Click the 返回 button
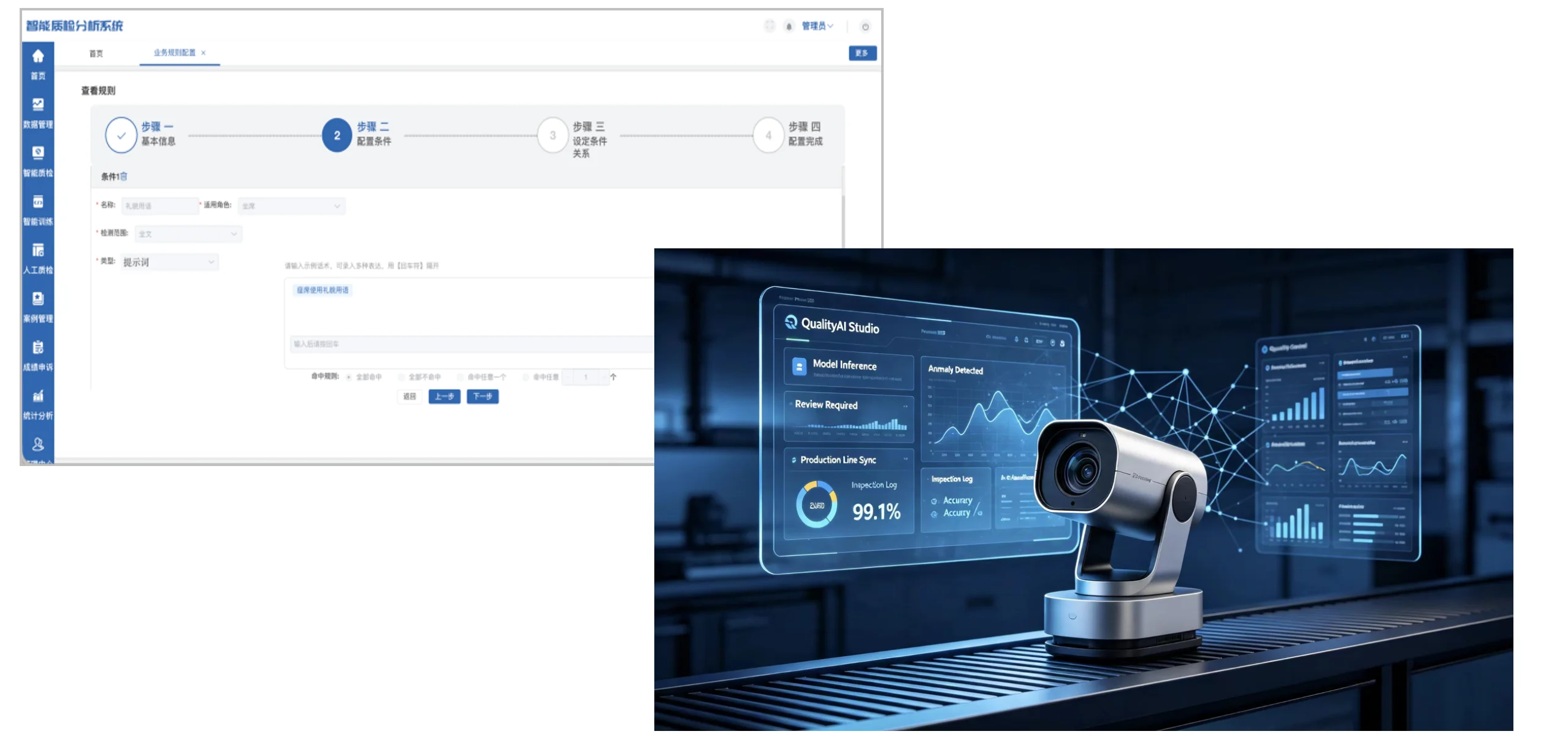The height and width of the screenshot is (742, 1568). click(x=410, y=397)
